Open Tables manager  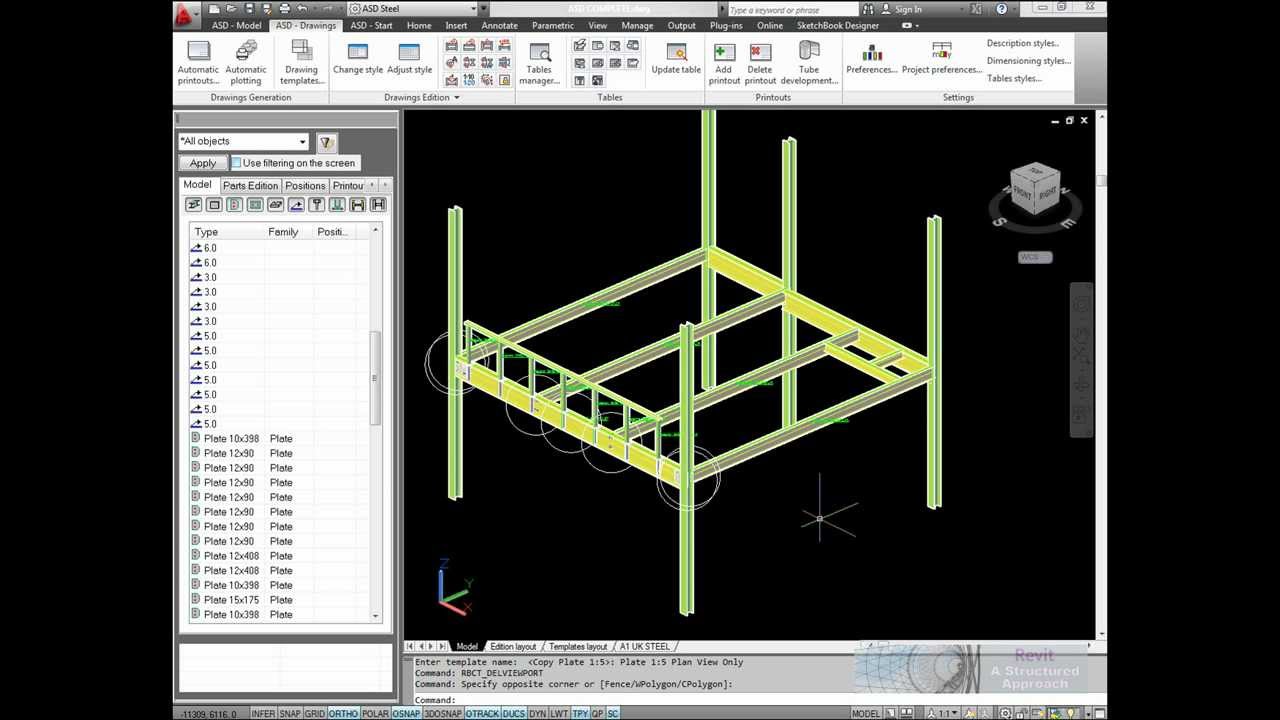pos(539,62)
